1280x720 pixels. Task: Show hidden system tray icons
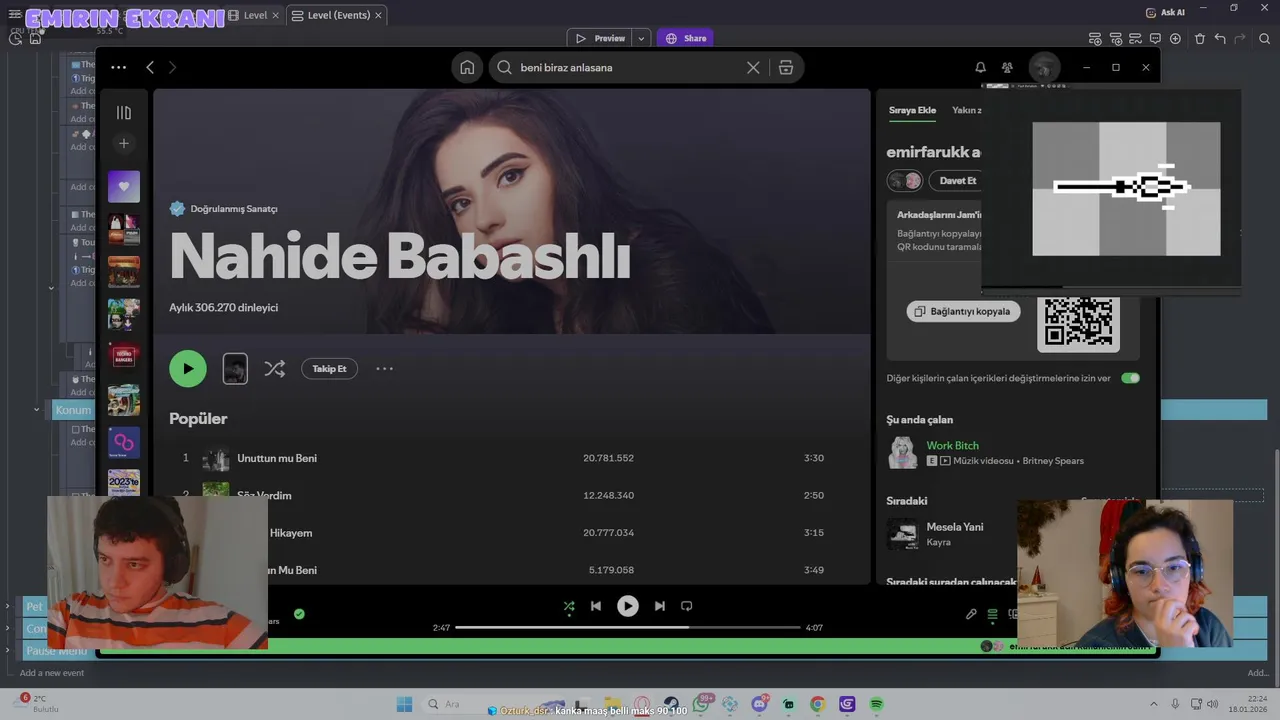click(1153, 704)
